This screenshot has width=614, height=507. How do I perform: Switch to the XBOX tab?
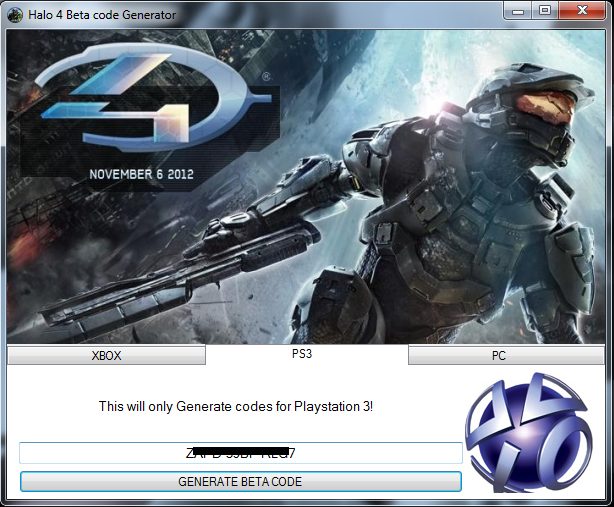click(106, 355)
